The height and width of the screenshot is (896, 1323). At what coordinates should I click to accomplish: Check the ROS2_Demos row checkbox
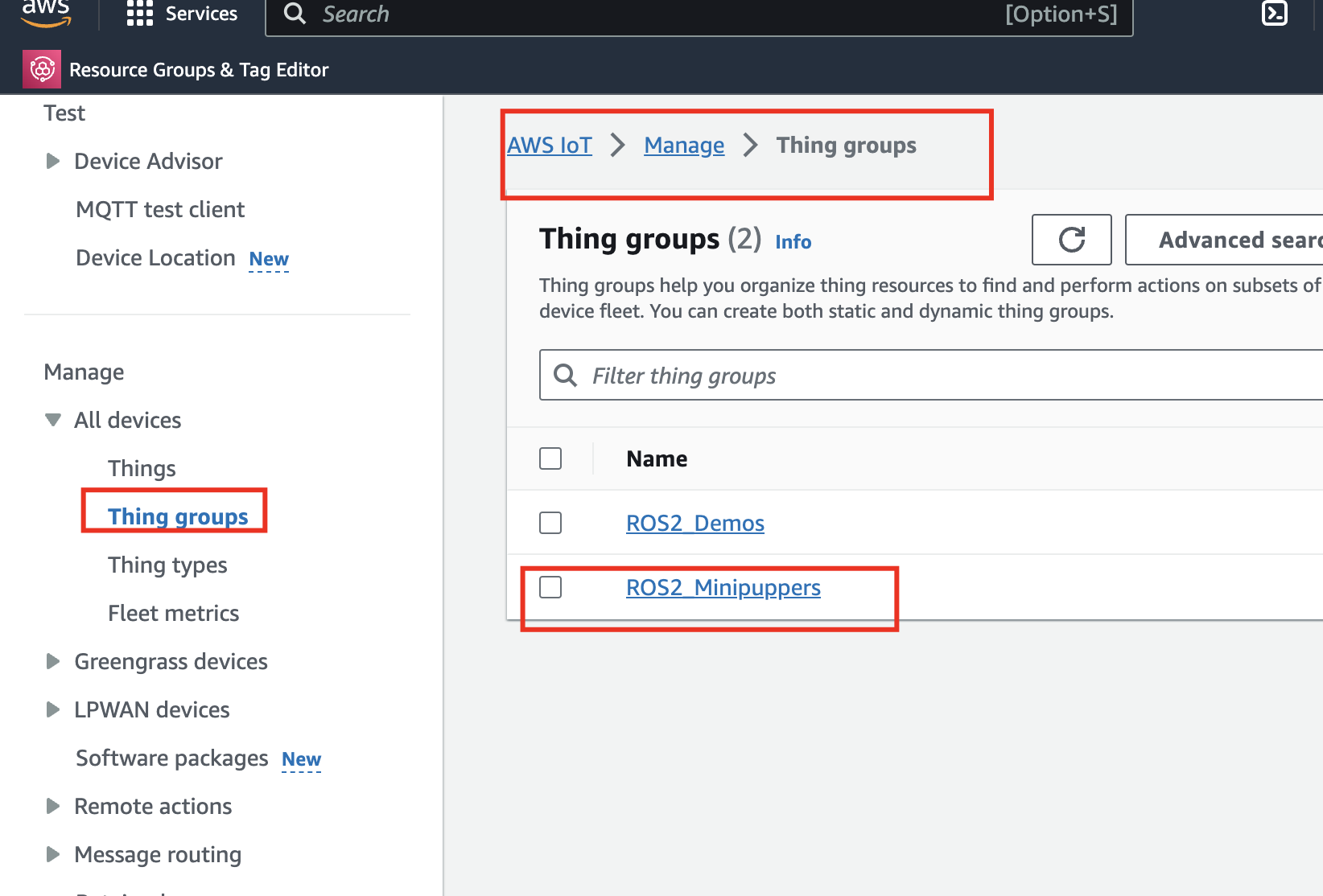point(550,523)
